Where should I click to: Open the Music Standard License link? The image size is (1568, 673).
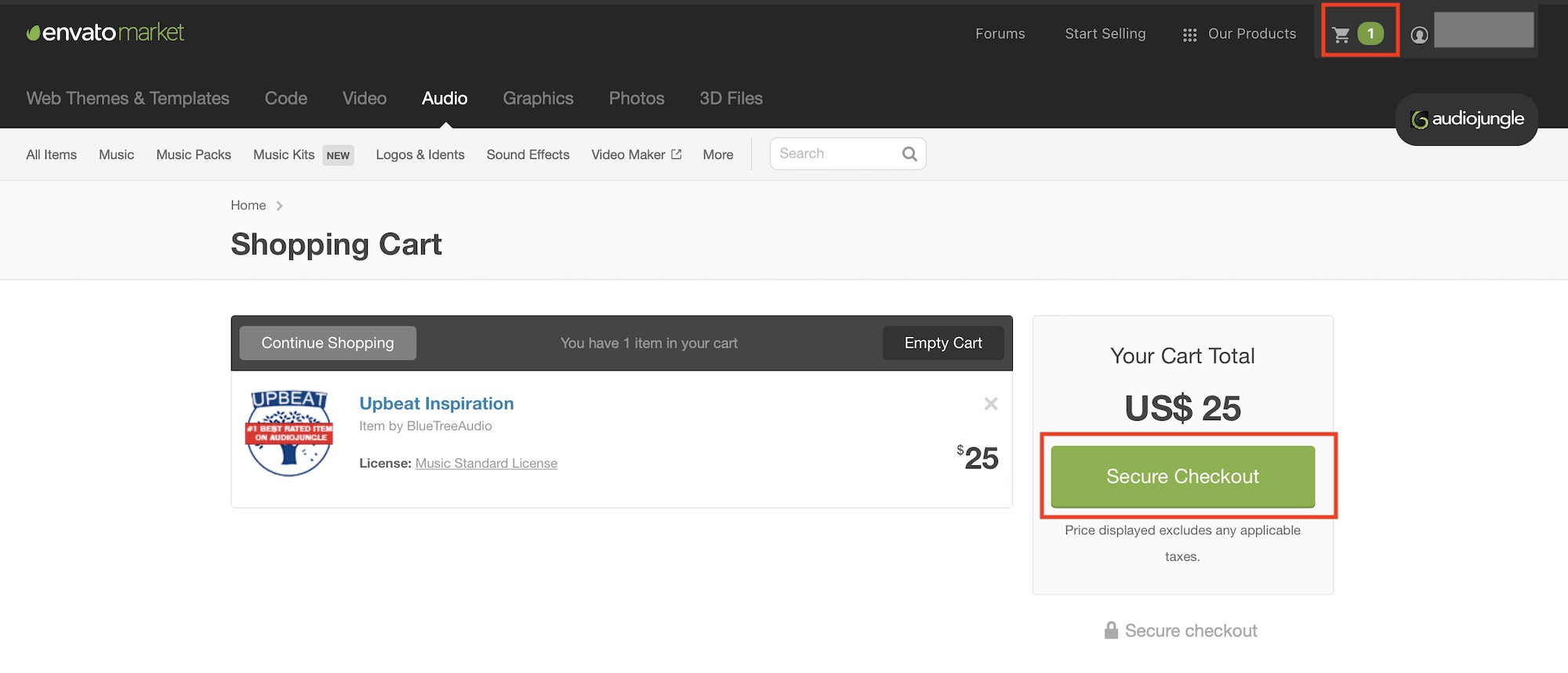click(x=486, y=464)
